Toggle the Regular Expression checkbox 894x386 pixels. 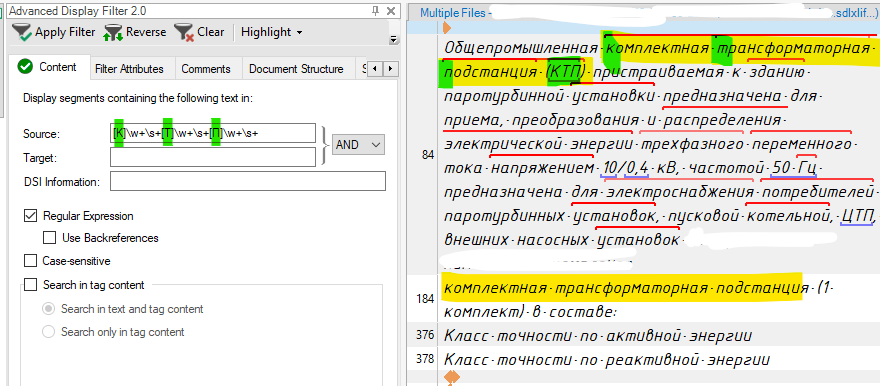pyautogui.click(x=30, y=216)
